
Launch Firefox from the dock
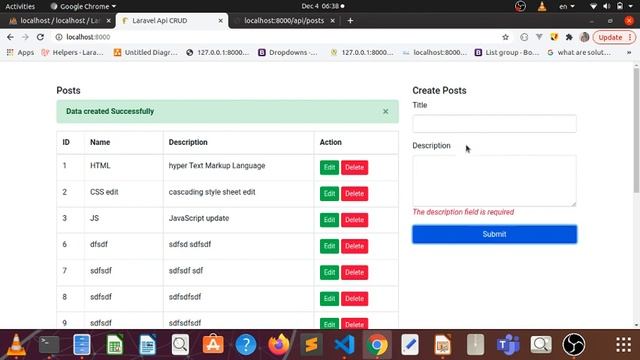(278, 345)
